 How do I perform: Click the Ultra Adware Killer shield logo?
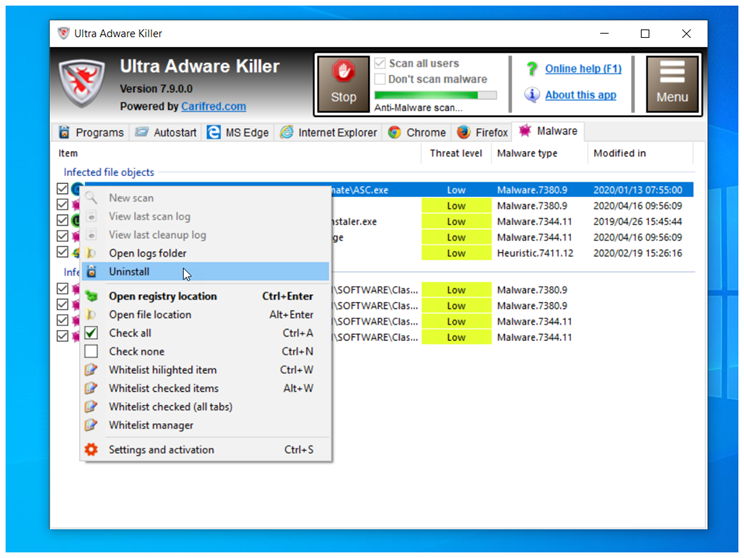pyautogui.click(x=82, y=83)
